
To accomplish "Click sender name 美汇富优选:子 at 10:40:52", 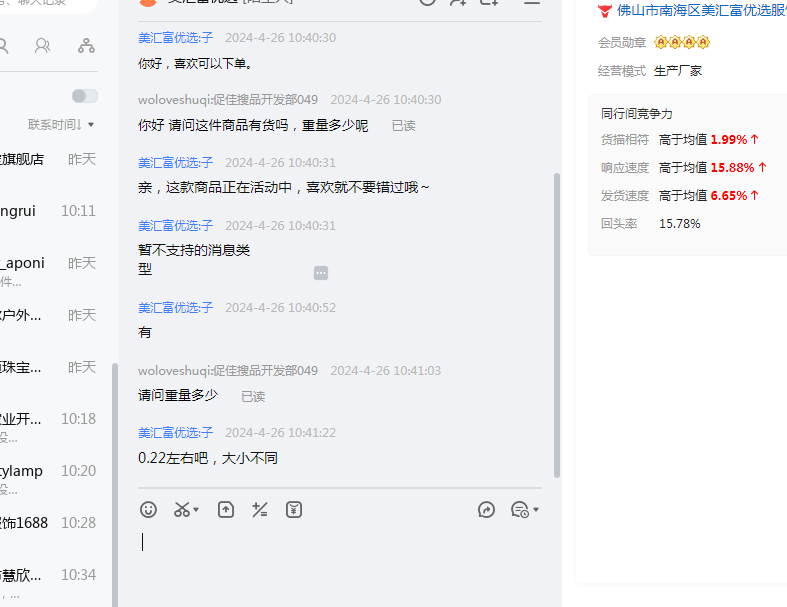I will 176,307.
